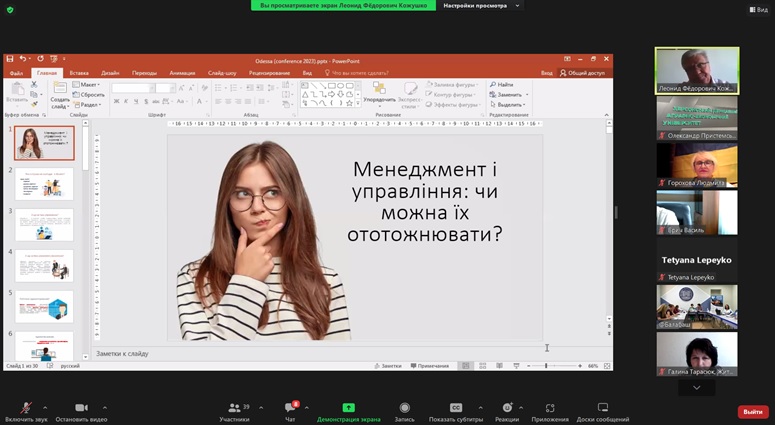This screenshot has height=425, width=775.
Task: Click Общий доступ share button
Action: click(582, 73)
